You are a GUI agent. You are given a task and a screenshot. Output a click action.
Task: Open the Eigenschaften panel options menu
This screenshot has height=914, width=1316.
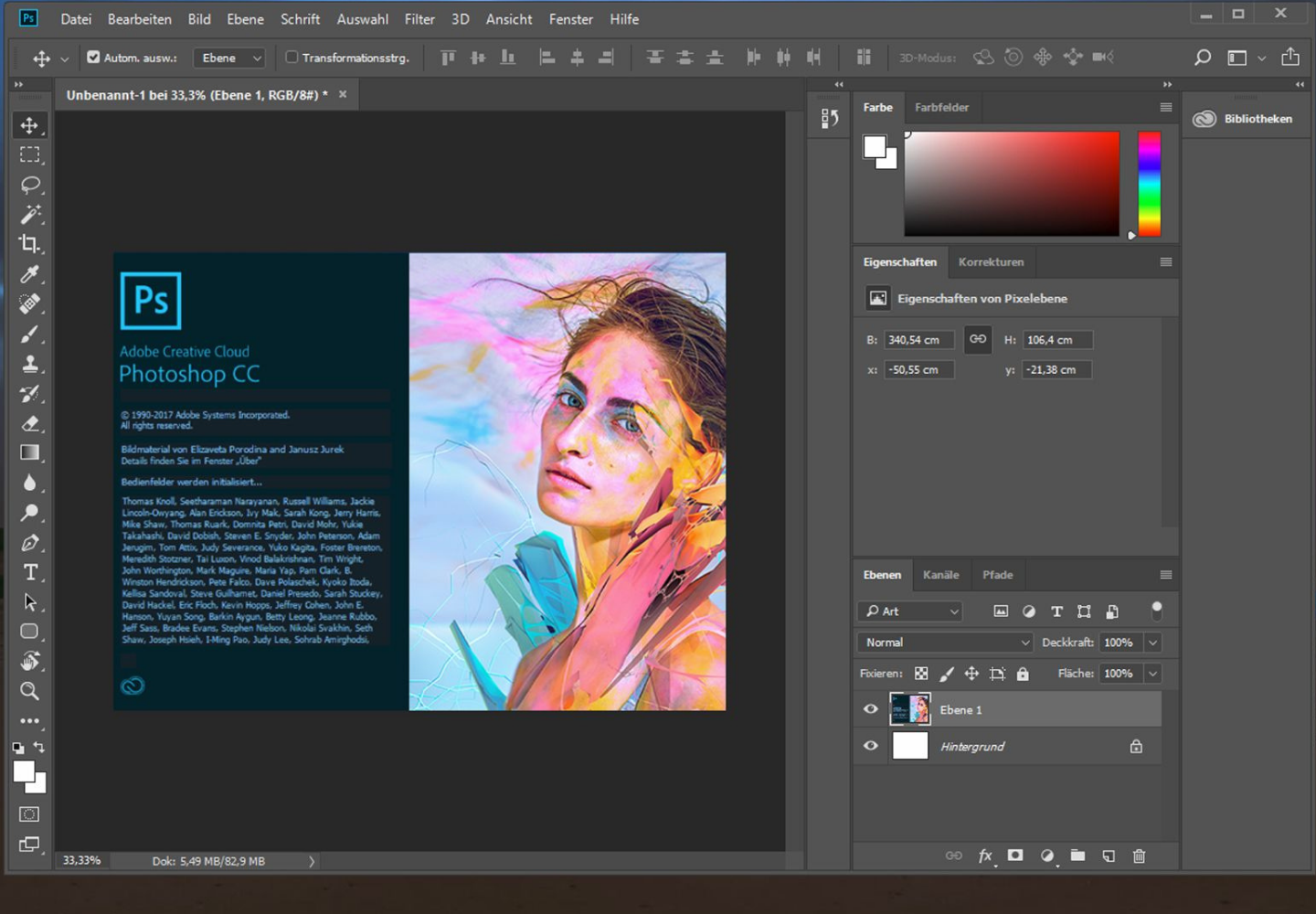click(x=1165, y=261)
